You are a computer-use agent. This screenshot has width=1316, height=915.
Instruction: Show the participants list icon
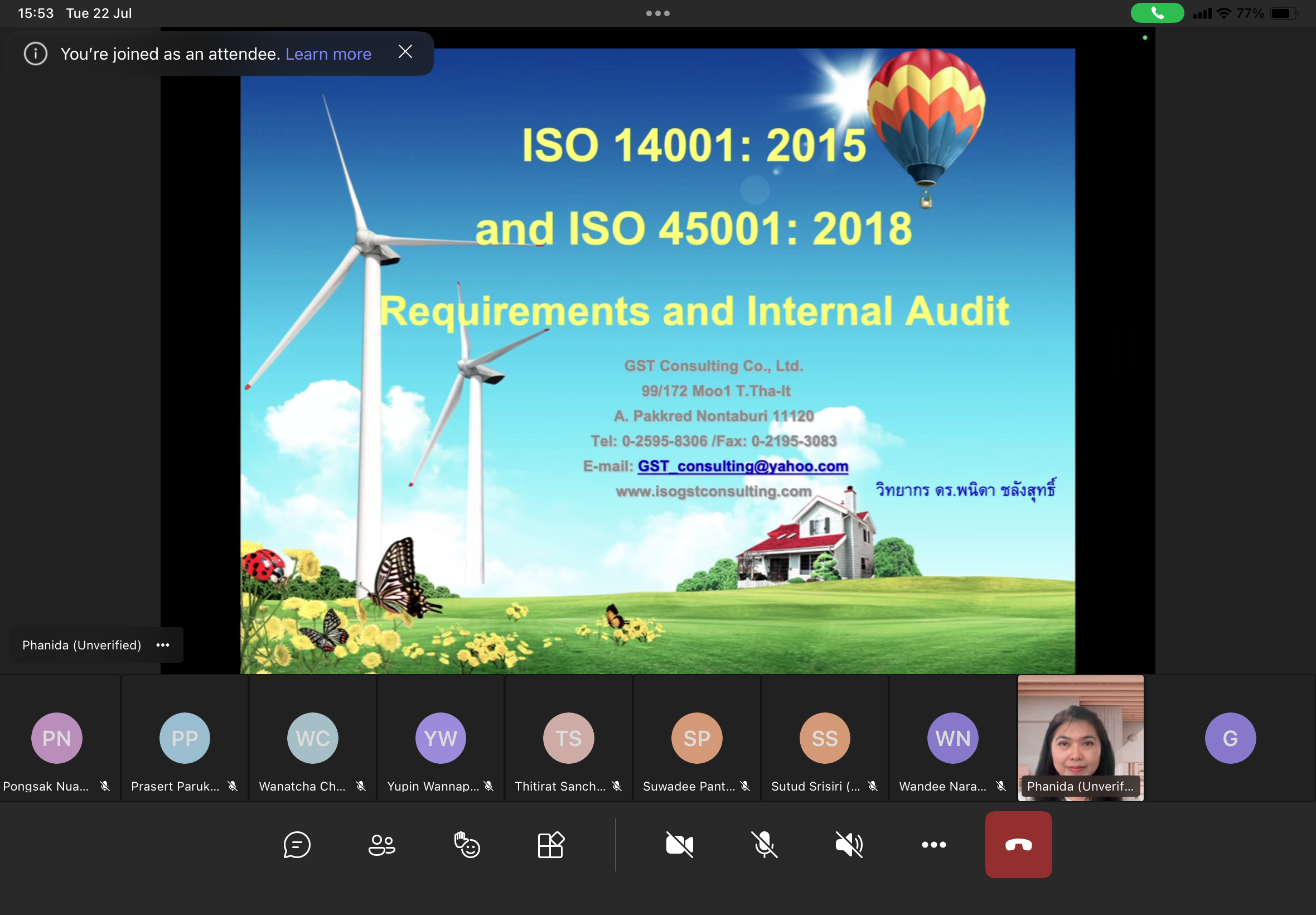pyautogui.click(x=381, y=845)
